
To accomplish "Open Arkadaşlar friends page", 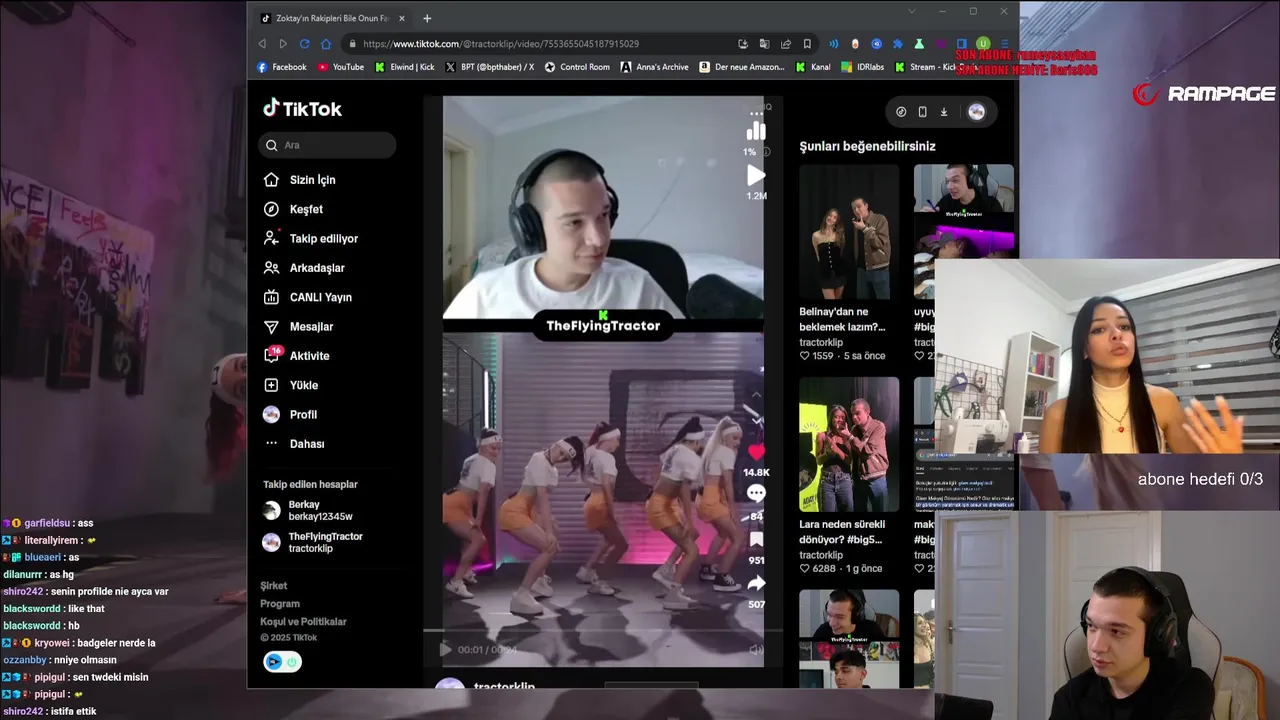I will click(304, 268).
